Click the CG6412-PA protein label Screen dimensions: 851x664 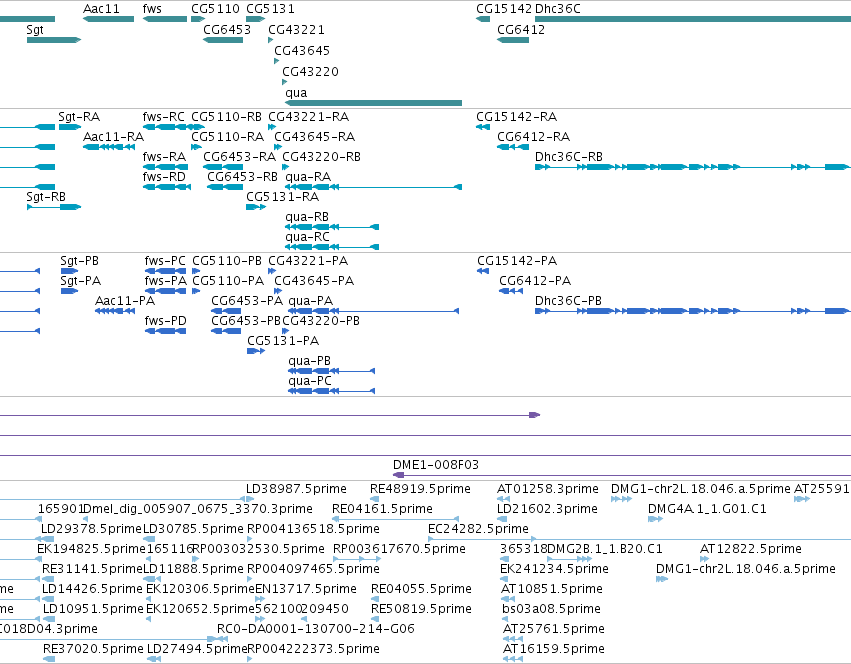(x=535, y=281)
